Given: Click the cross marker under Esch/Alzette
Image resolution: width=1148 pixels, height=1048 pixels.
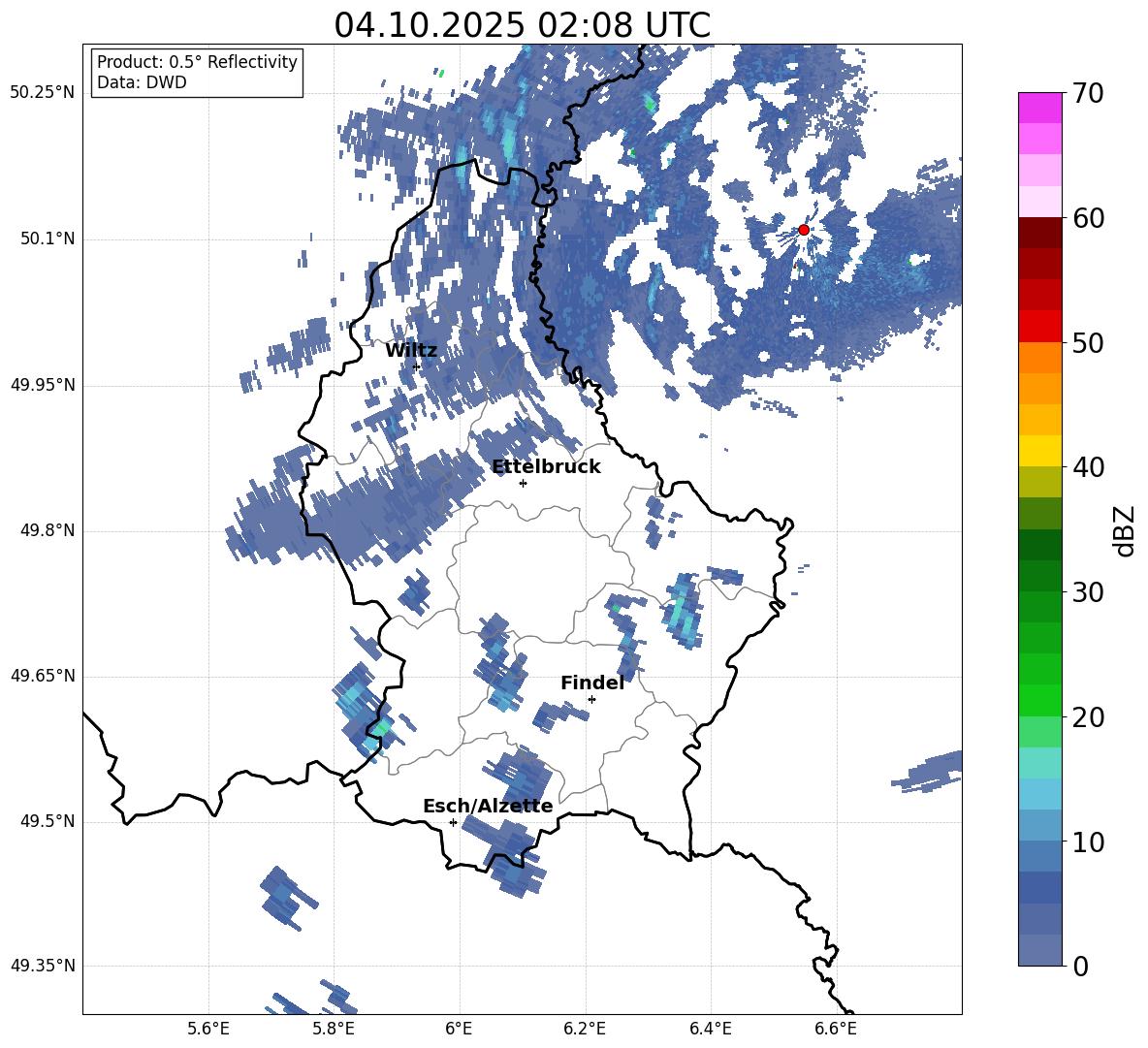Looking at the screenshot, I should pyautogui.click(x=453, y=822).
